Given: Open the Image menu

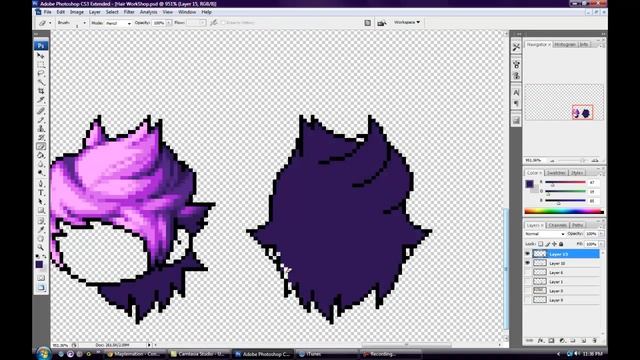Looking at the screenshot, I should pos(77,12).
